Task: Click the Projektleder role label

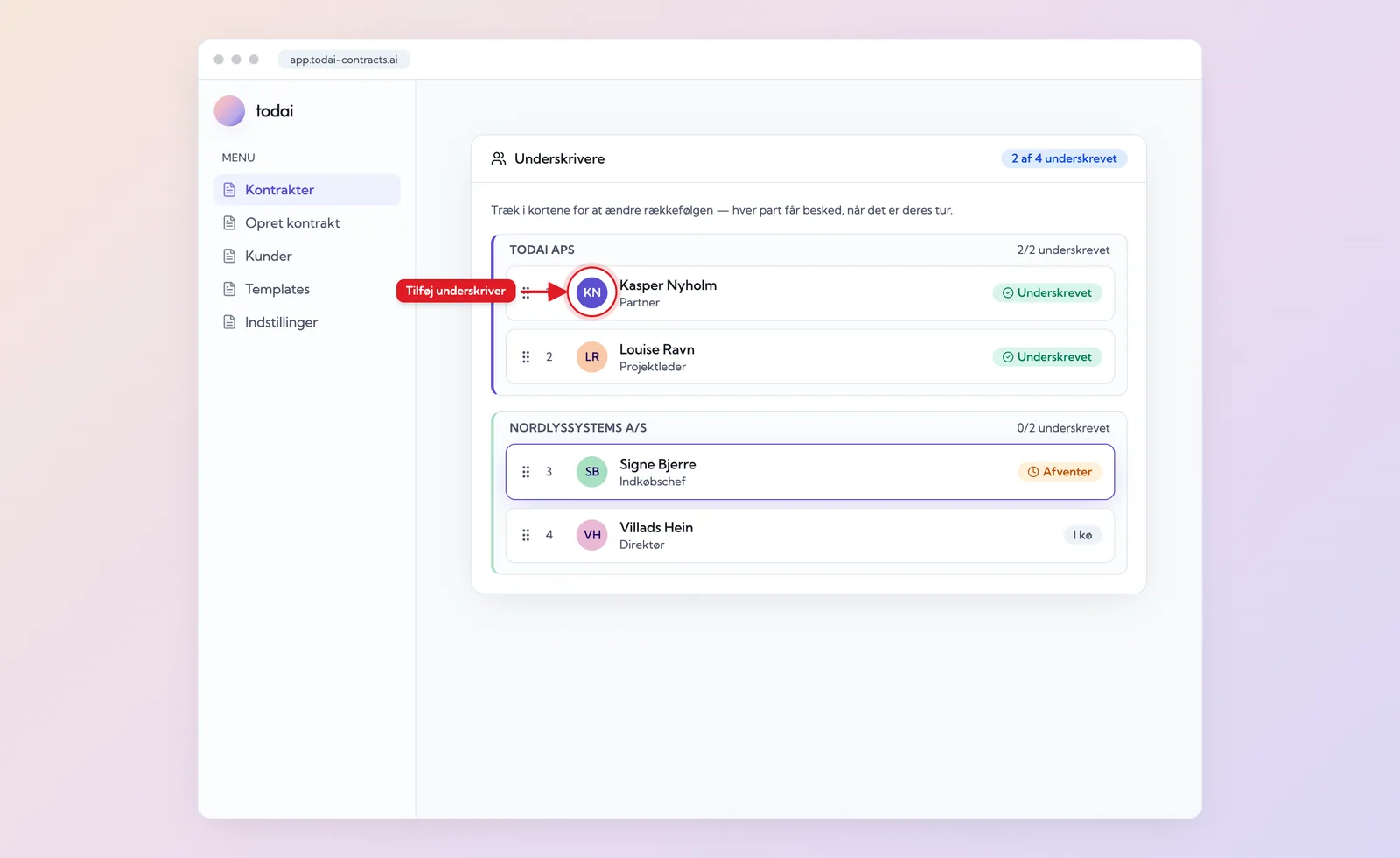Action: (653, 367)
